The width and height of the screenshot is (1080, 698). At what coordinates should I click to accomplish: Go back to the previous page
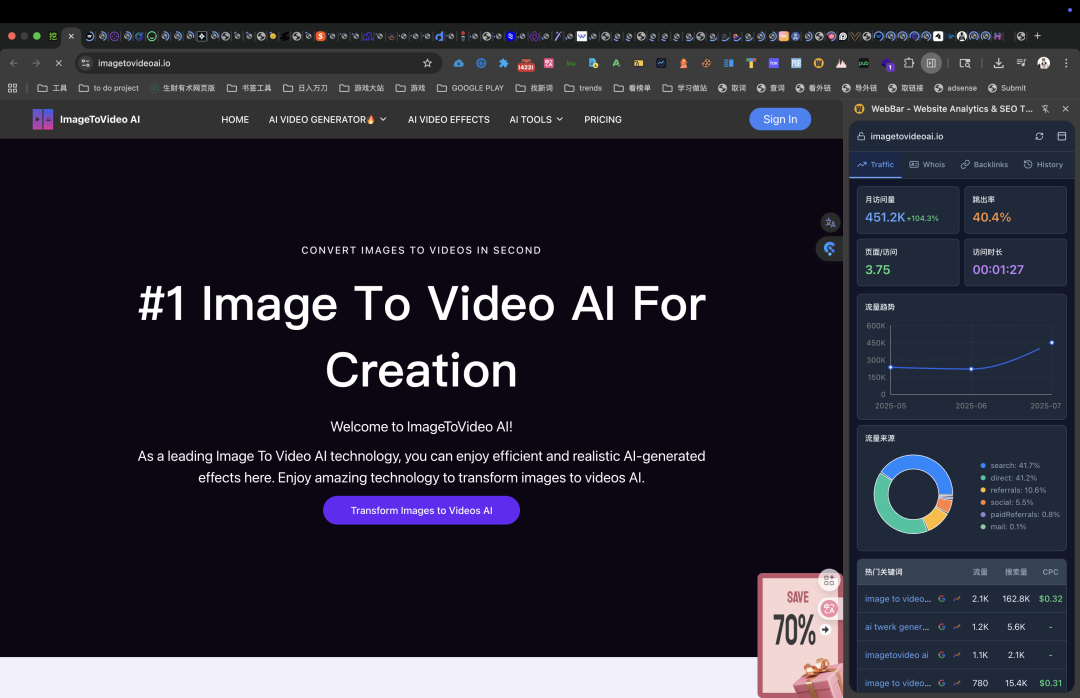click(x=14, y=63)
